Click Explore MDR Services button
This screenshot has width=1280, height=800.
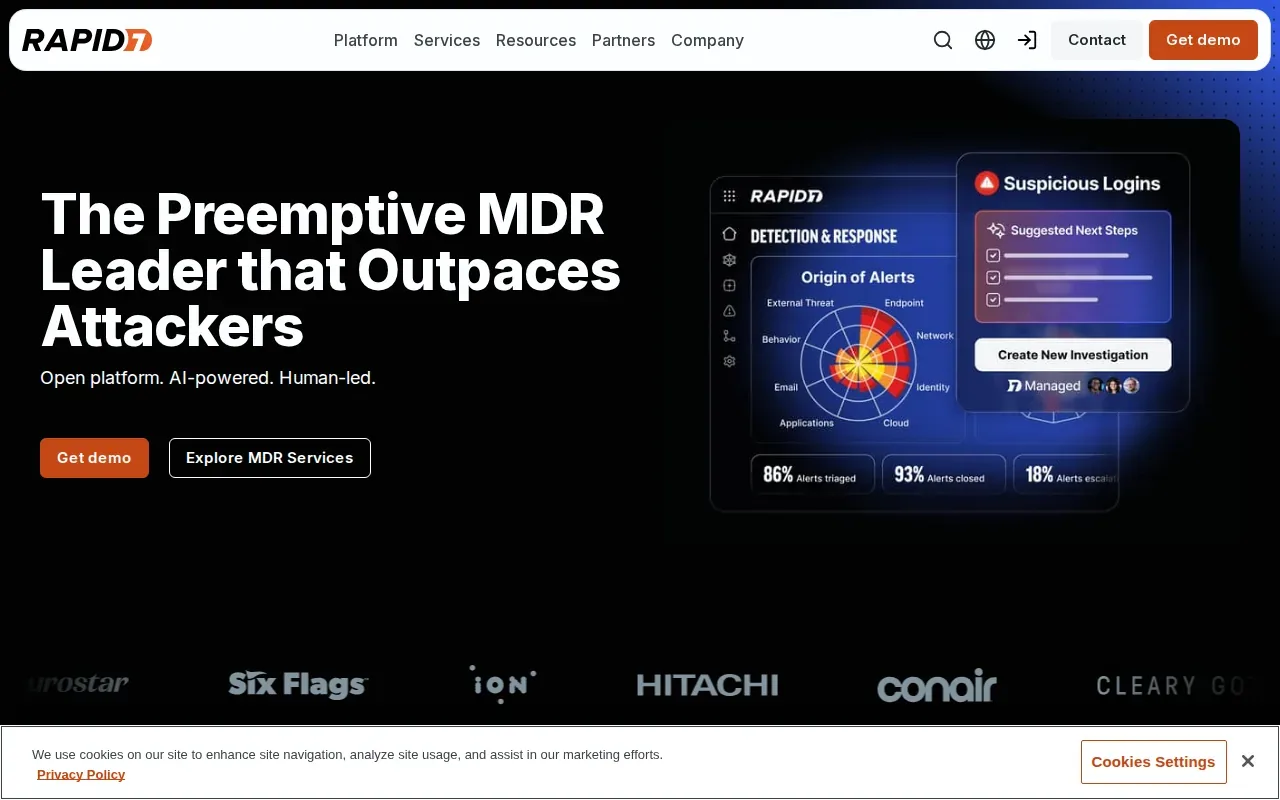pyautogui.click(x=270, y=458)
